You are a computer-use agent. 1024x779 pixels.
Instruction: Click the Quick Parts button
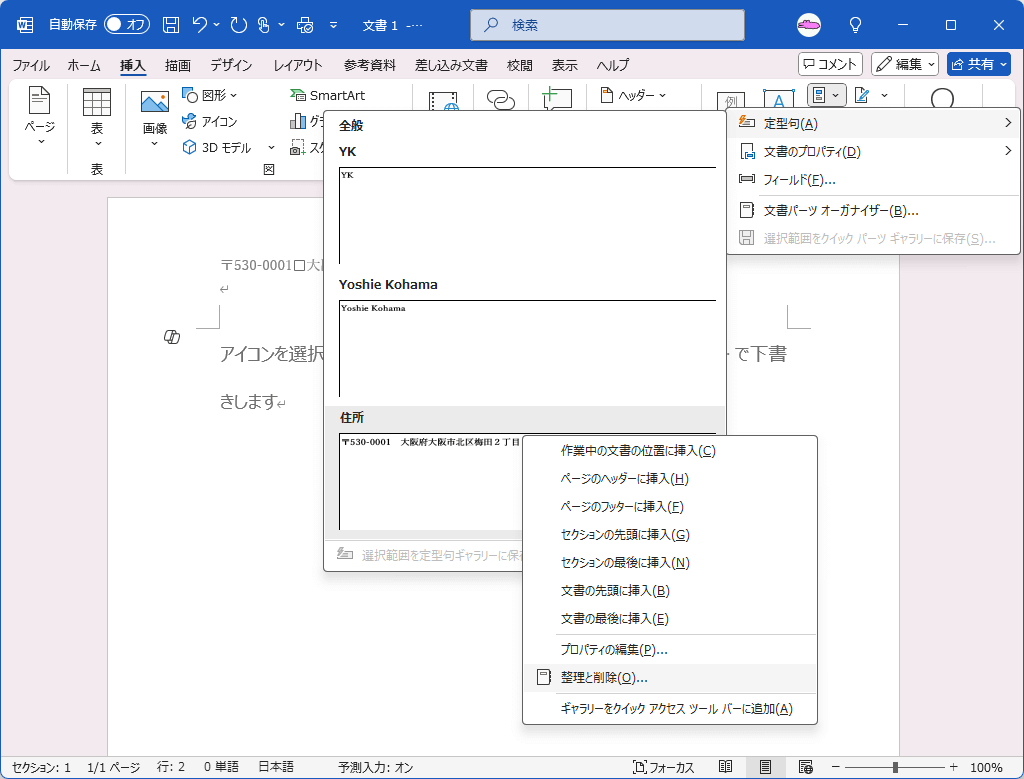coord(827,95)
